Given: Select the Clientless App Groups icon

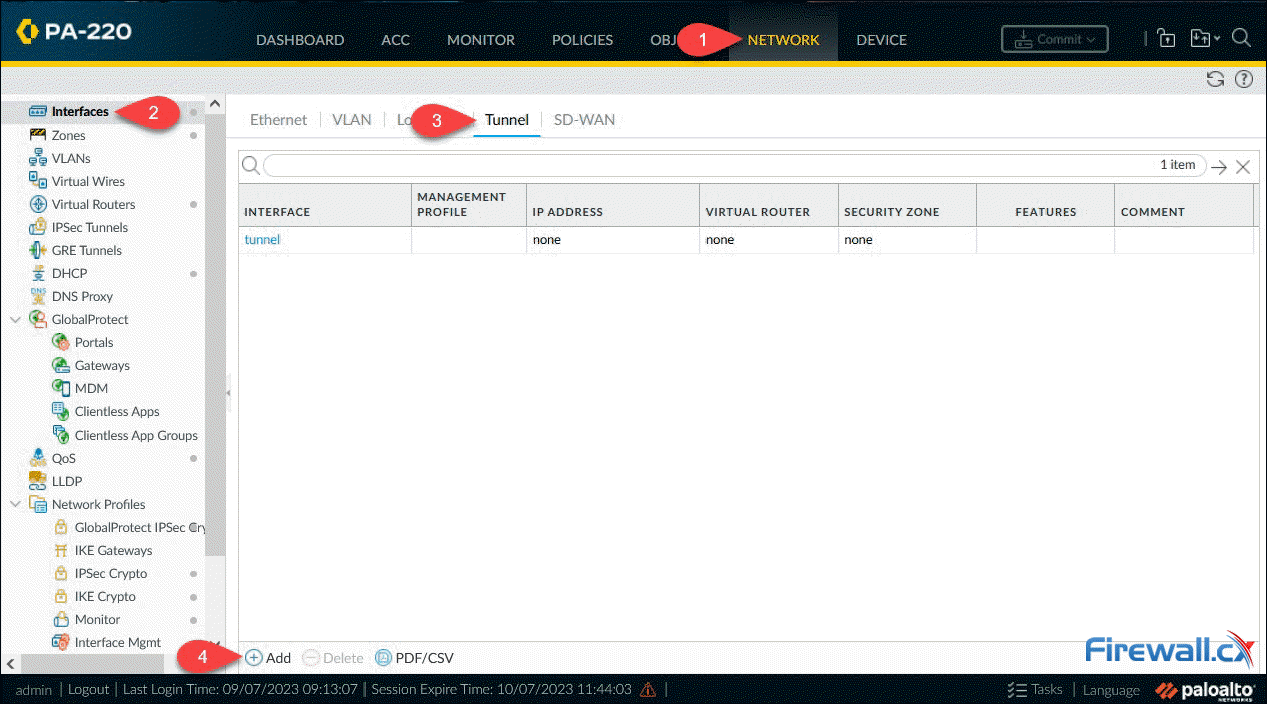Looking at the screenshot, I should click(60, 435).
